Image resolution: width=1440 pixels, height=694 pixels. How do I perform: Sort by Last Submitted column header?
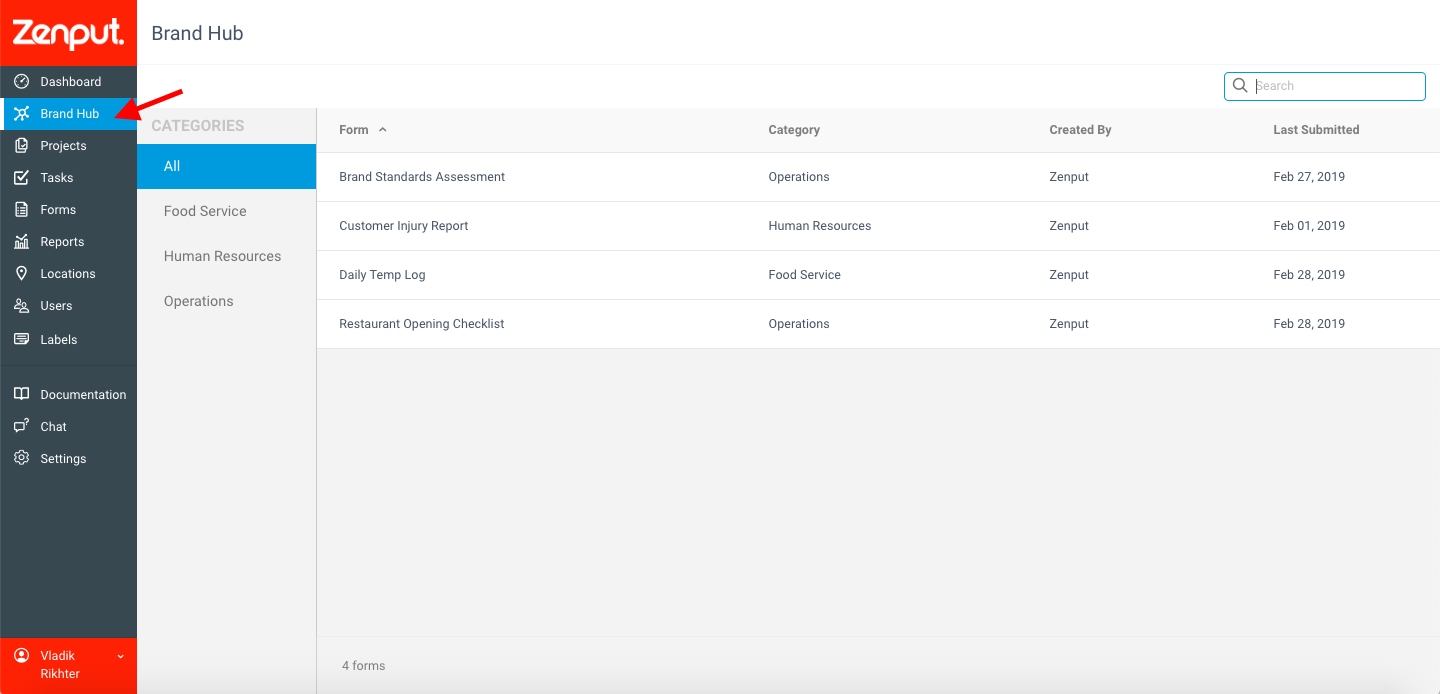pyautogui.click(x=1316, y=130)
